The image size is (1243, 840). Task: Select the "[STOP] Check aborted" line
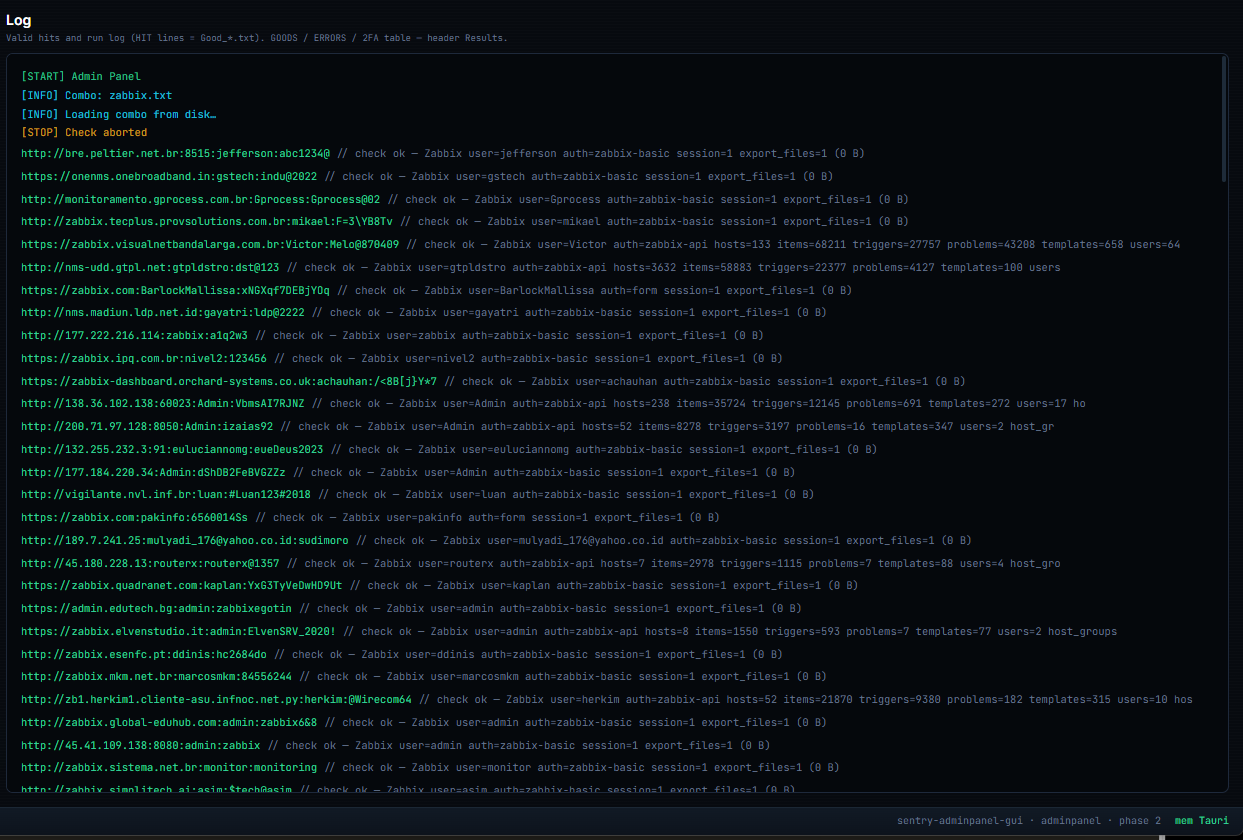tap(84, 132)
